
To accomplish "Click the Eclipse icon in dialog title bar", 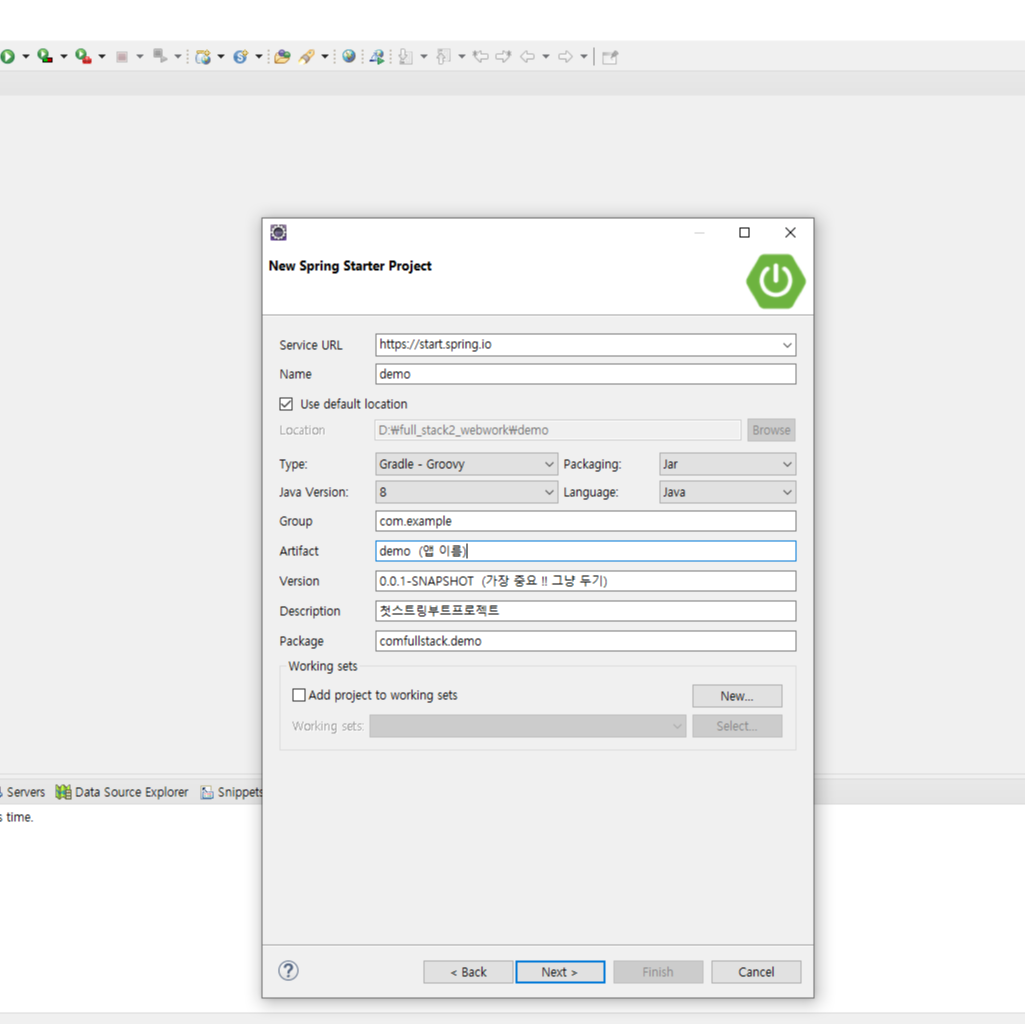I will [x=278, y=233].
